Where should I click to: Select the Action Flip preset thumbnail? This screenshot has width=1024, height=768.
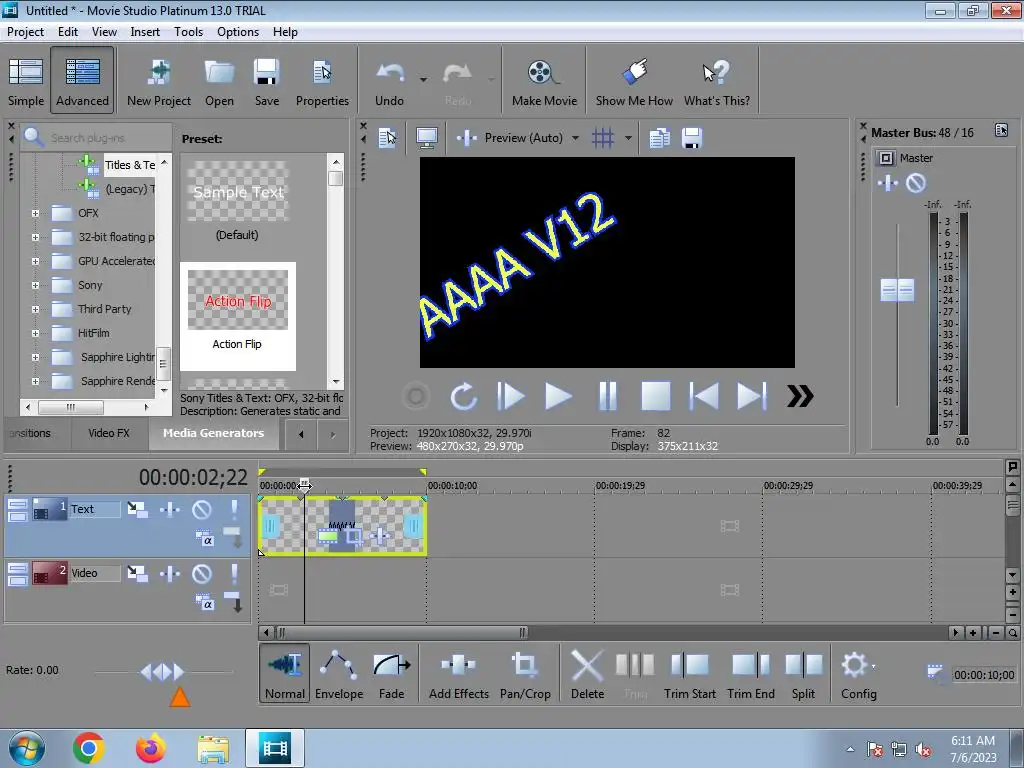[238, 300]
